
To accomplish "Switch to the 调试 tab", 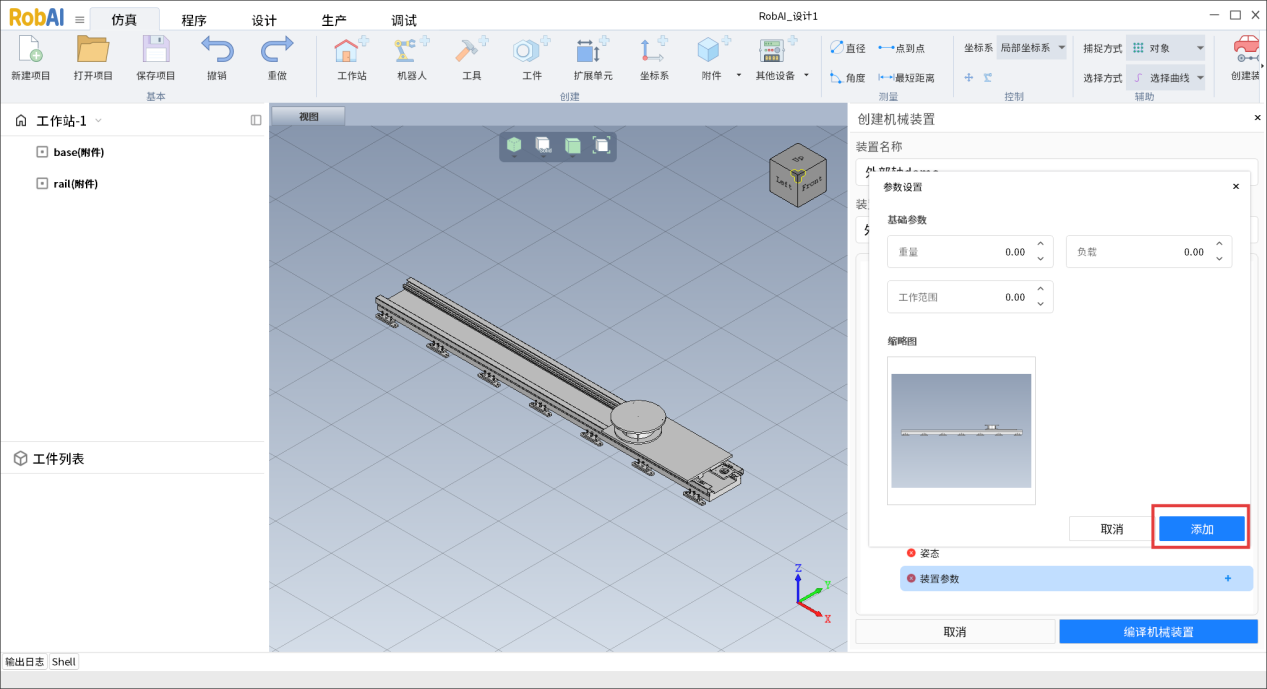I will [404, 20].
